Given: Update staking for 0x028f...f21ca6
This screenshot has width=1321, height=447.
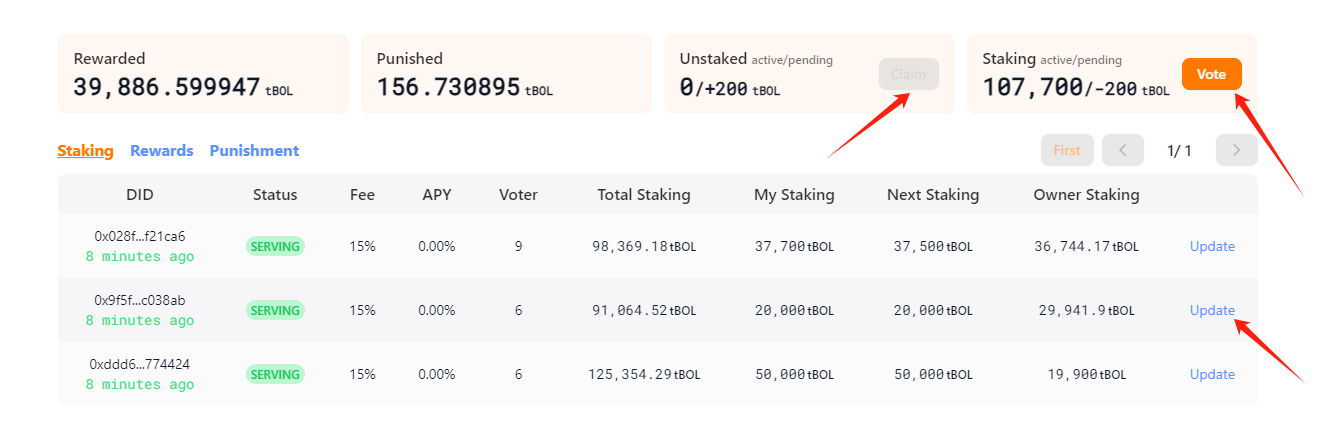Looking at the screenshot, I should point(1212,246).
